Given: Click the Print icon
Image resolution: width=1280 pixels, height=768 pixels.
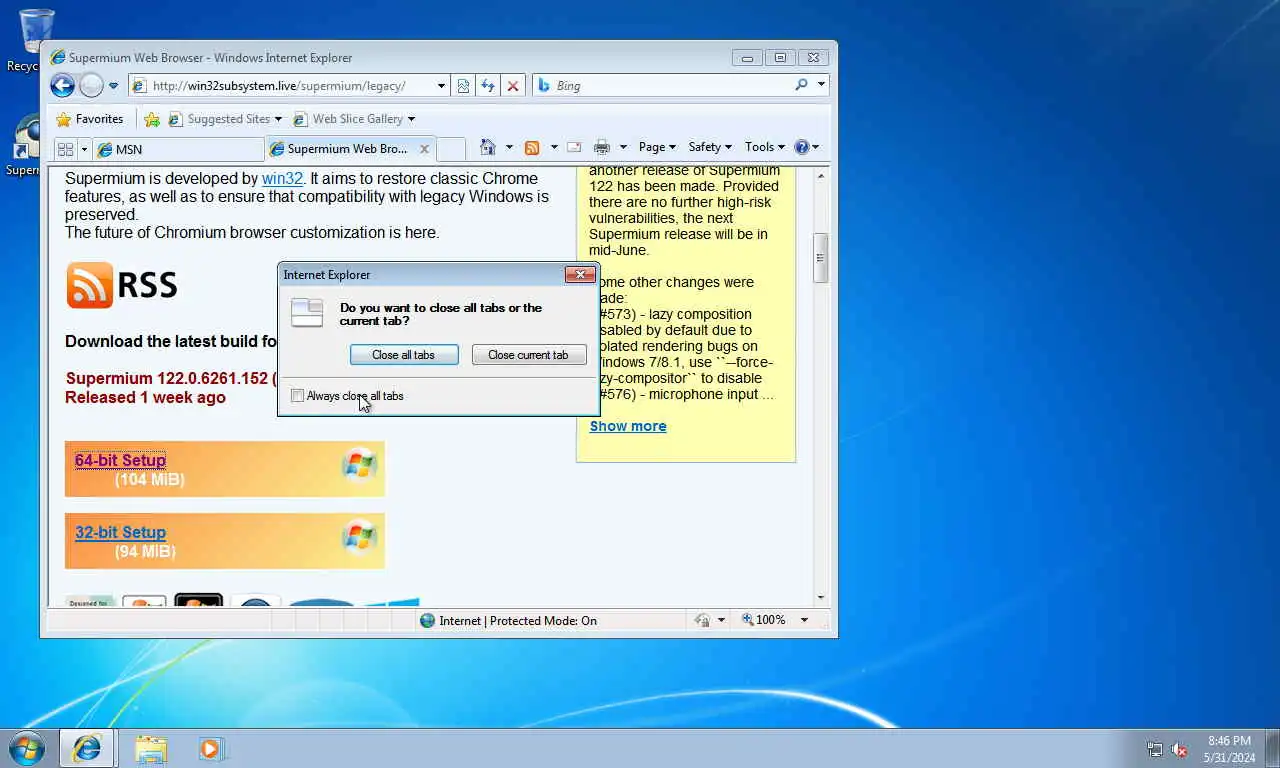Looking at the screenshot, I should [x=601, y=147].
